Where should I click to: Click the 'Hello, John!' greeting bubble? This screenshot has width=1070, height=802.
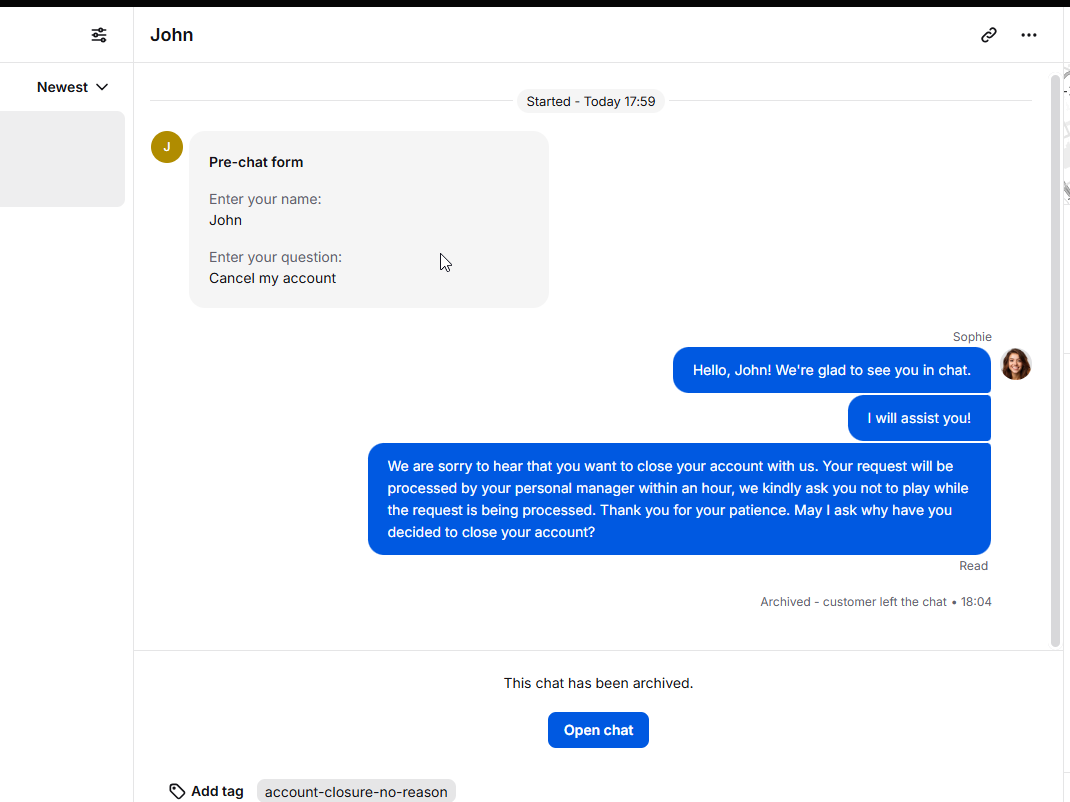[832, 370]
